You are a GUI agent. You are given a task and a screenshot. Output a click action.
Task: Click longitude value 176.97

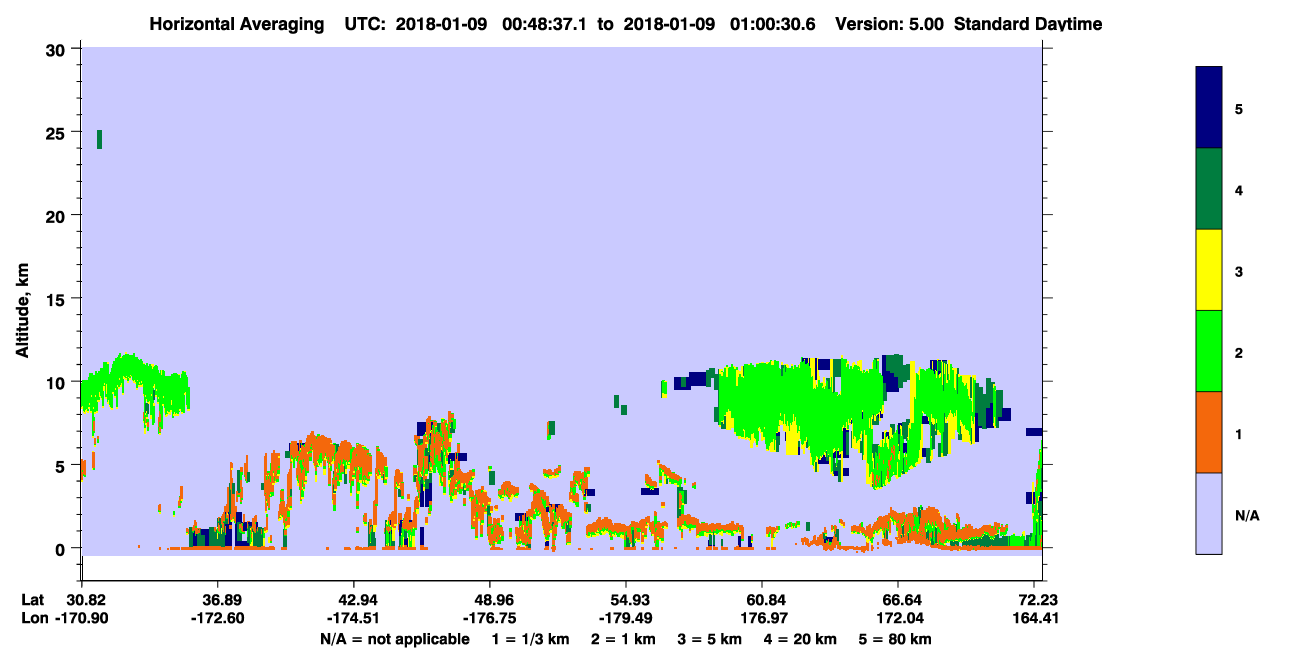pos(762,618)
